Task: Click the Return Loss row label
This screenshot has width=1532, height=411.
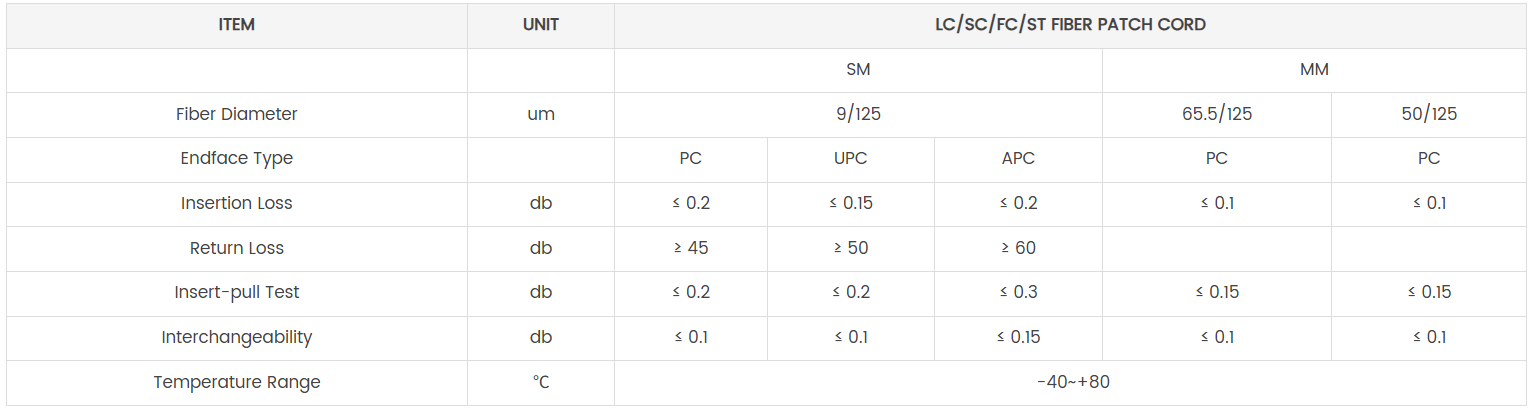Action: (237, 248)
